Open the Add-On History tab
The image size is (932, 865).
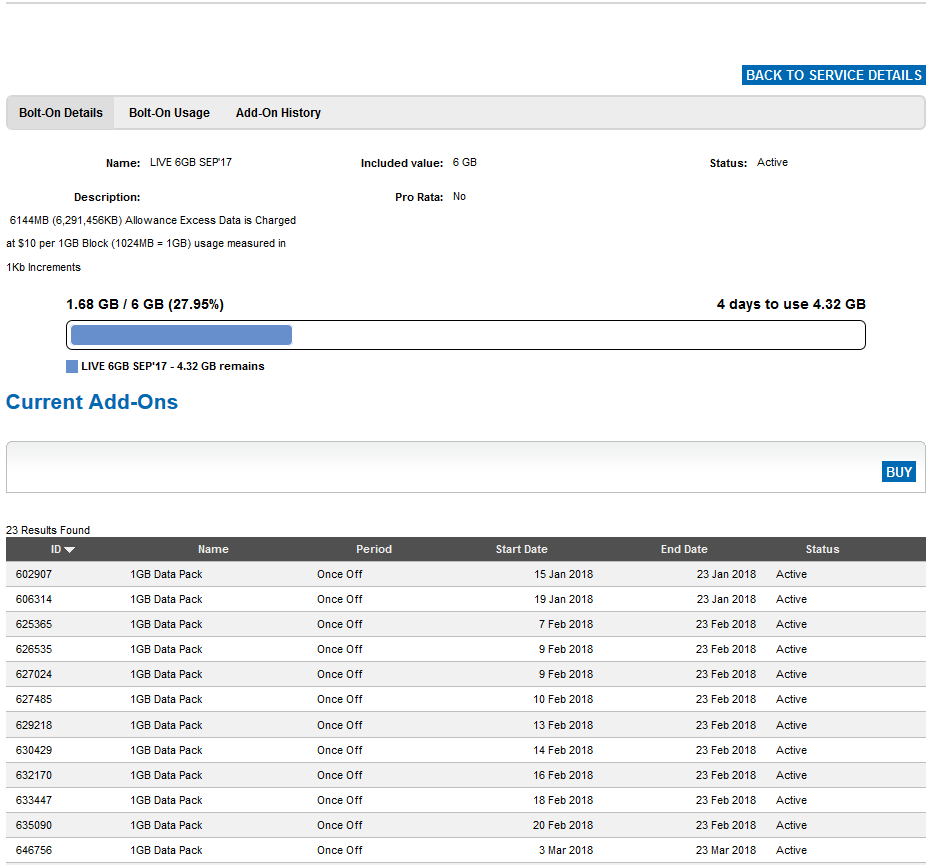pos(278,113)
